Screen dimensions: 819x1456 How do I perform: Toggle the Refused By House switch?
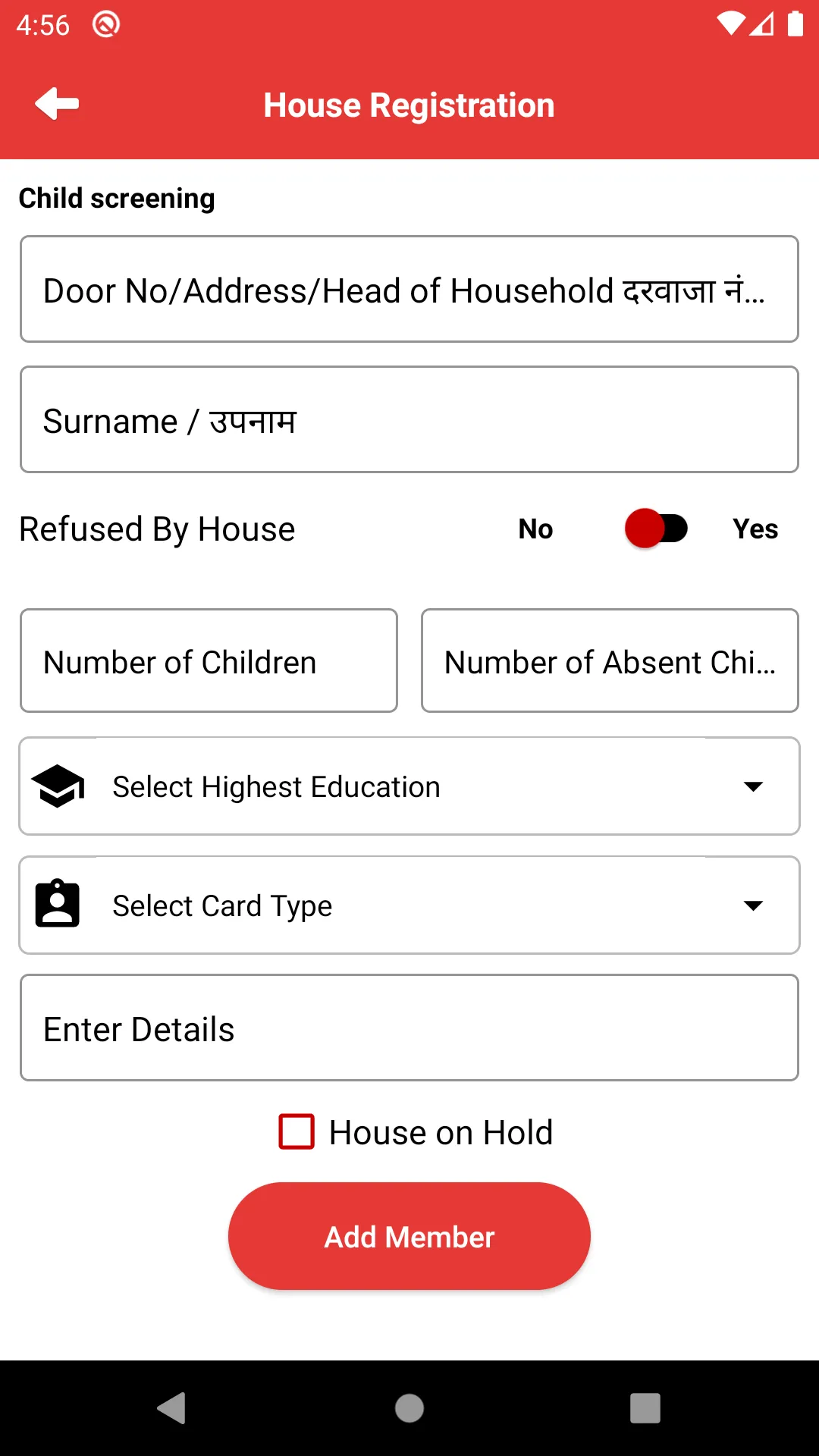[656, 529]
